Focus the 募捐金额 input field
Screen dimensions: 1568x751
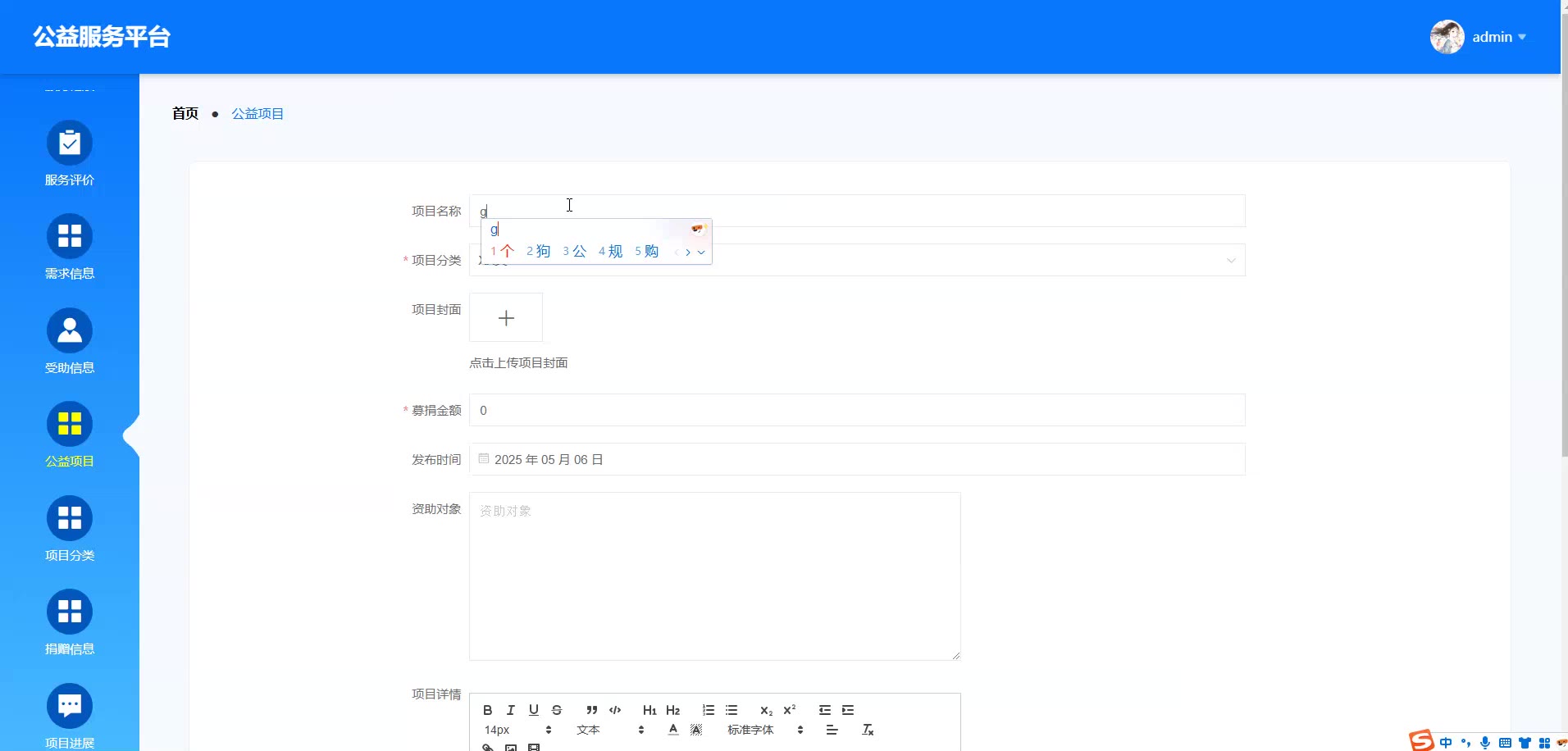click(857, 410)
